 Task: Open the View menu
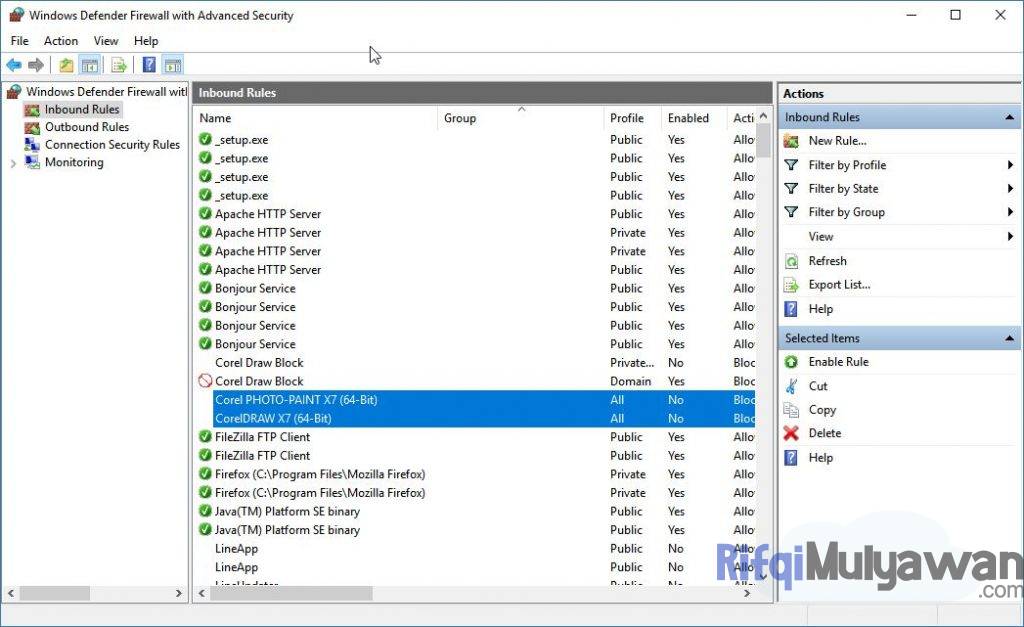click(x=106, y=41)
